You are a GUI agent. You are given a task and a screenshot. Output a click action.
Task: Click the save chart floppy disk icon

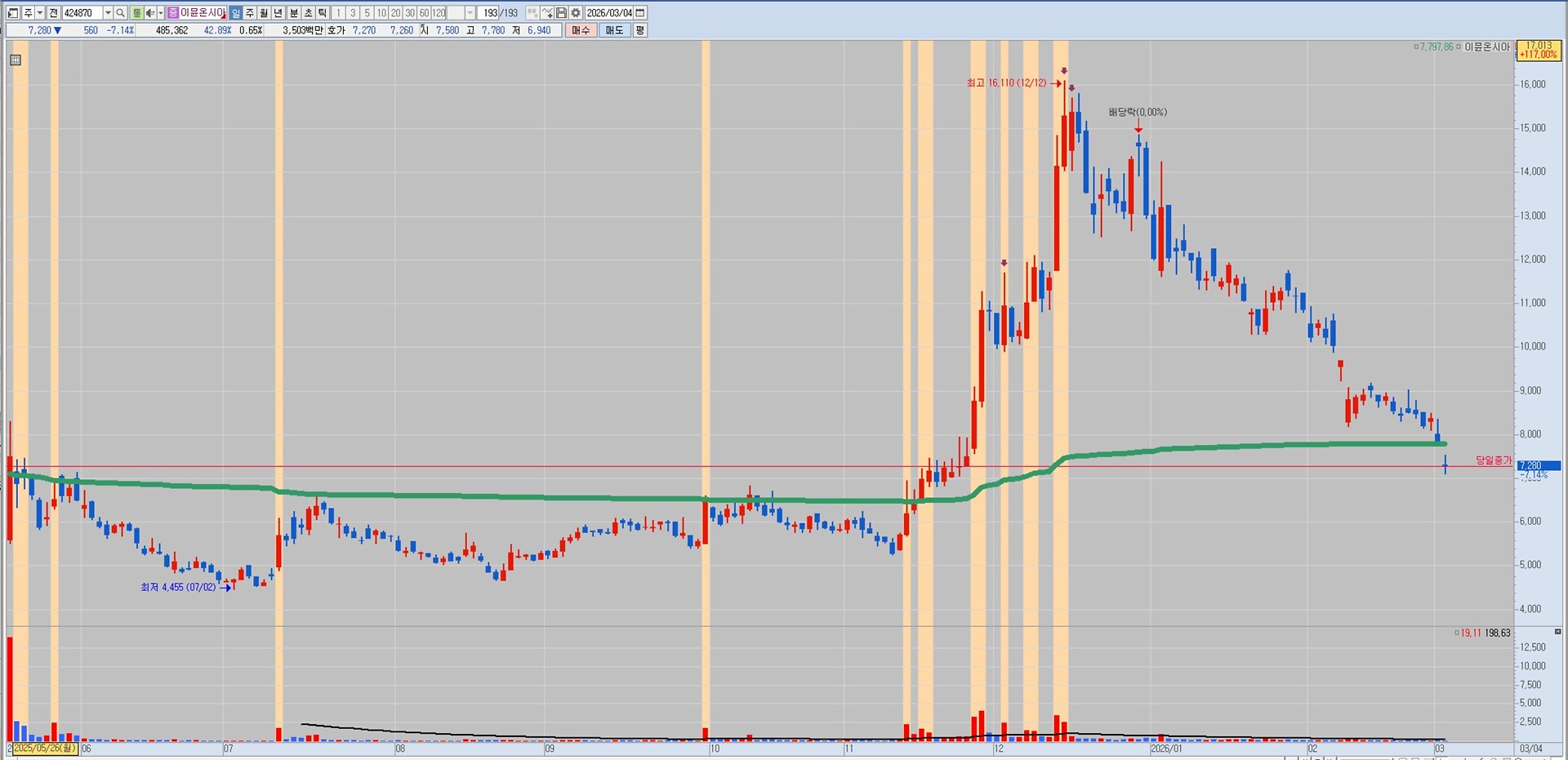point(562,13)
